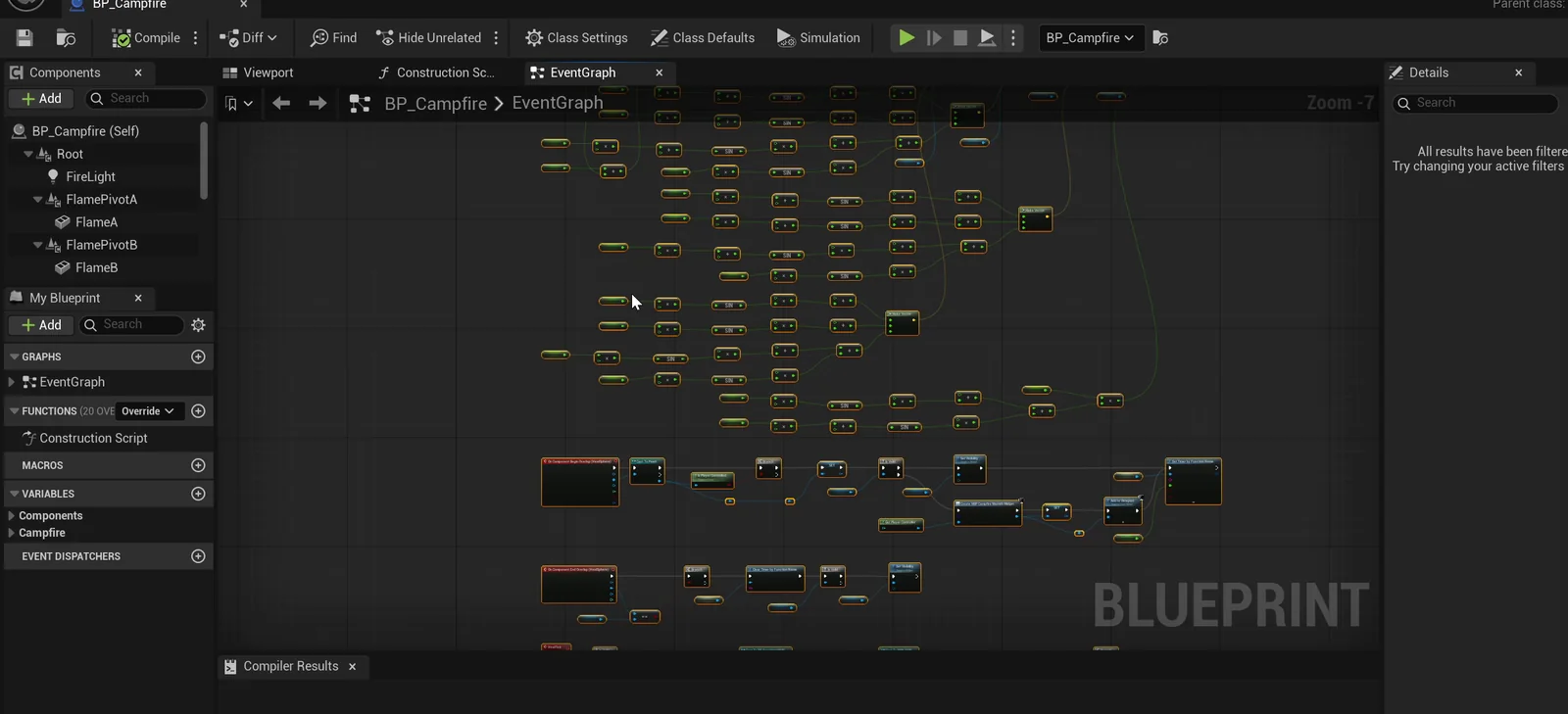Open the BP_Campfire debug object dropdown
1568x714 pixels.
tap(1090, 38)
